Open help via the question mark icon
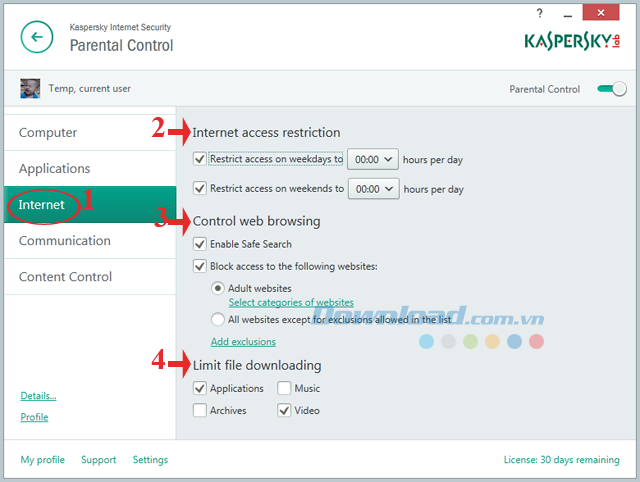640x482 pixels. 540,13
